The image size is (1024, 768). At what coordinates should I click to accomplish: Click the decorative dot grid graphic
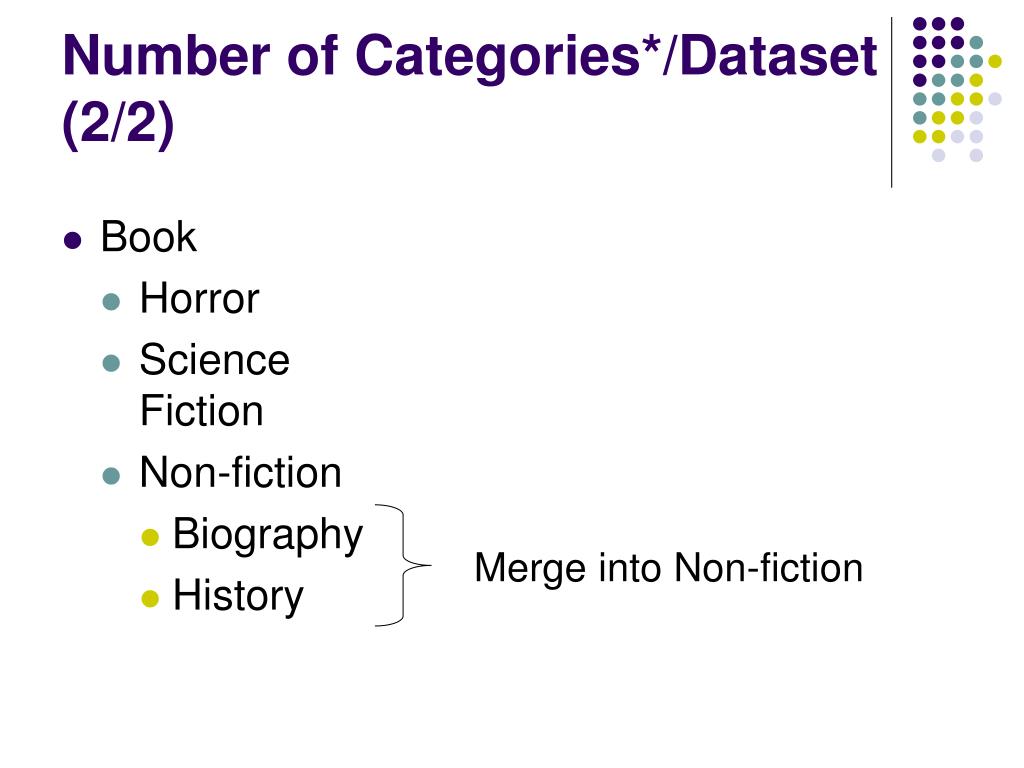click(x=957, y=89)
